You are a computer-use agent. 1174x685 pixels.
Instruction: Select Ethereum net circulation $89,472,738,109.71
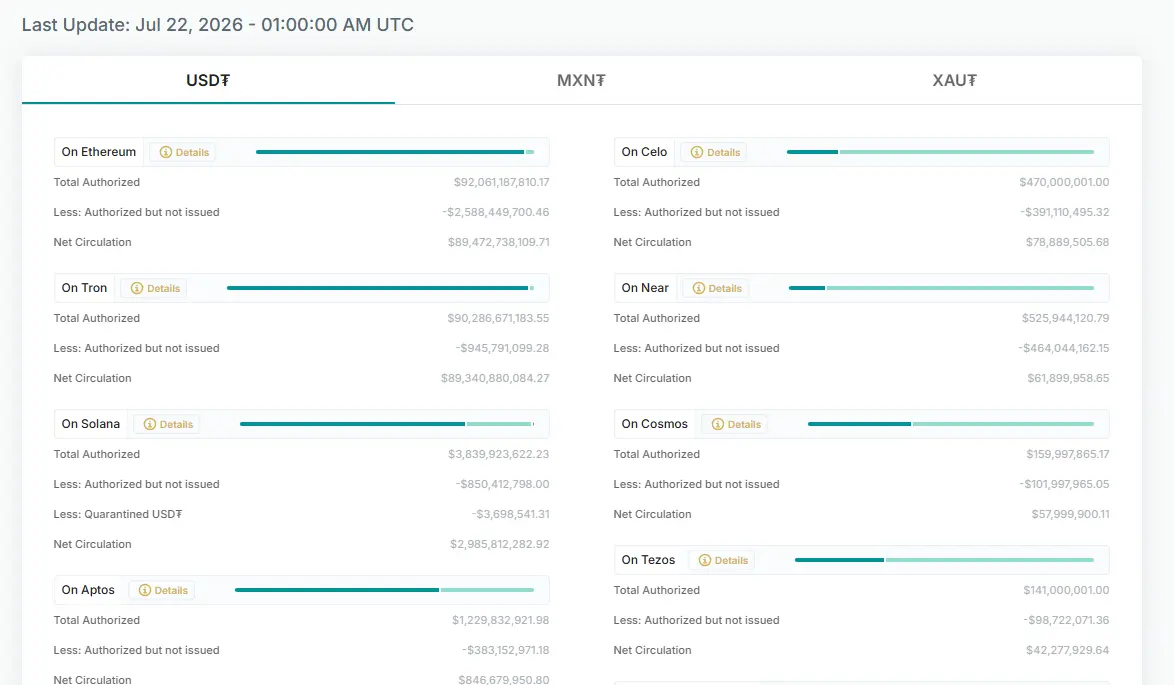pyautogui.click(x=499, y=243)
